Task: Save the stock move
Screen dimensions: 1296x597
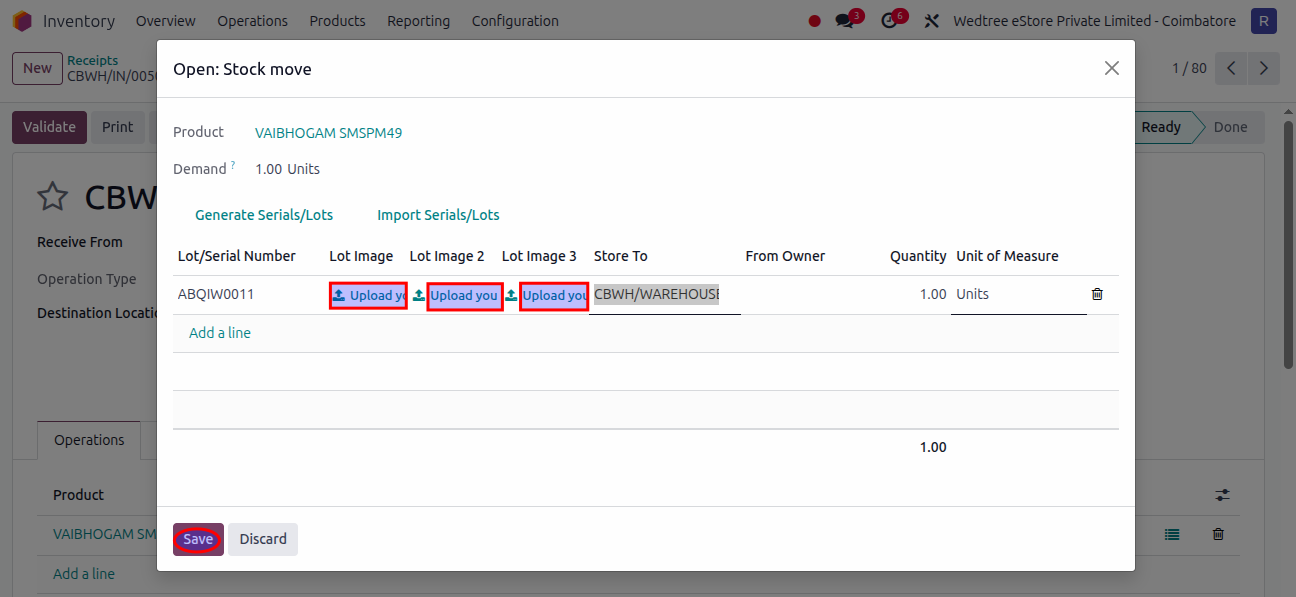Action: (x=198, y=539)
